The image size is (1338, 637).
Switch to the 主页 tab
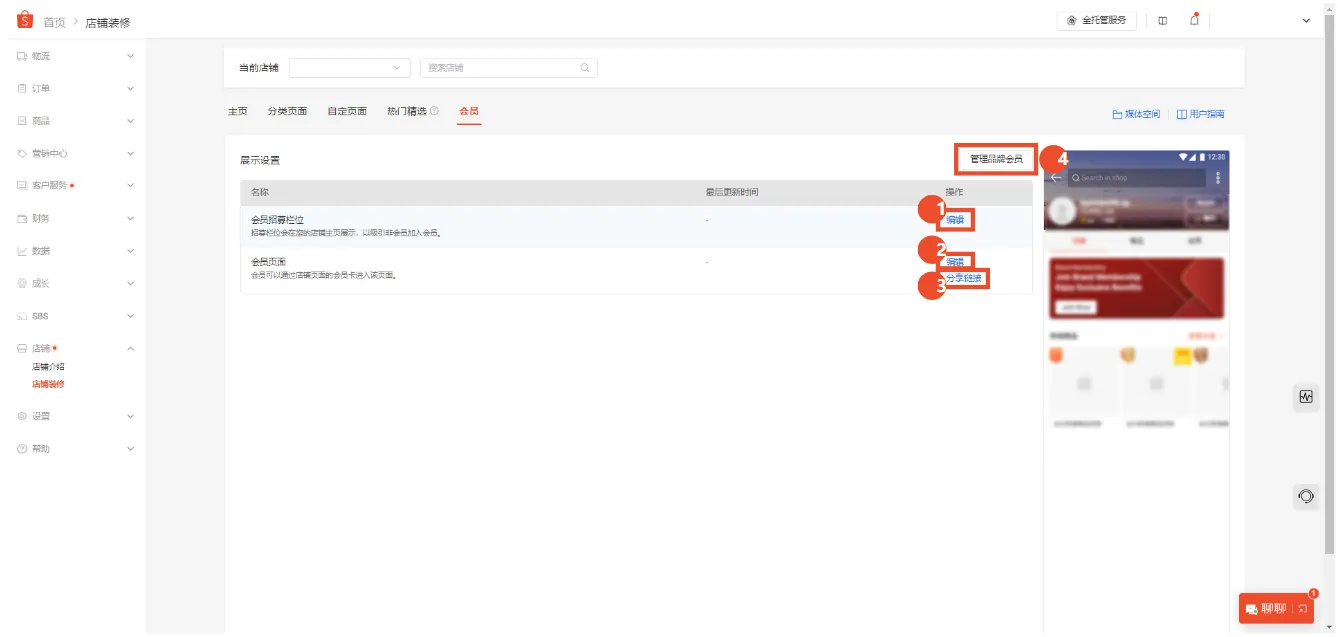pos(237,111)
